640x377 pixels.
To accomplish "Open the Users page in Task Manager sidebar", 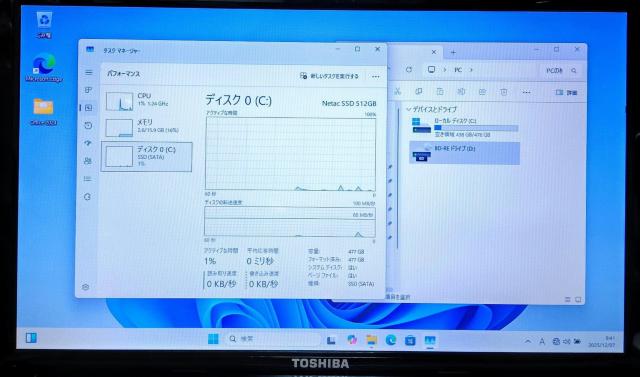I will [x=88, y=161].
